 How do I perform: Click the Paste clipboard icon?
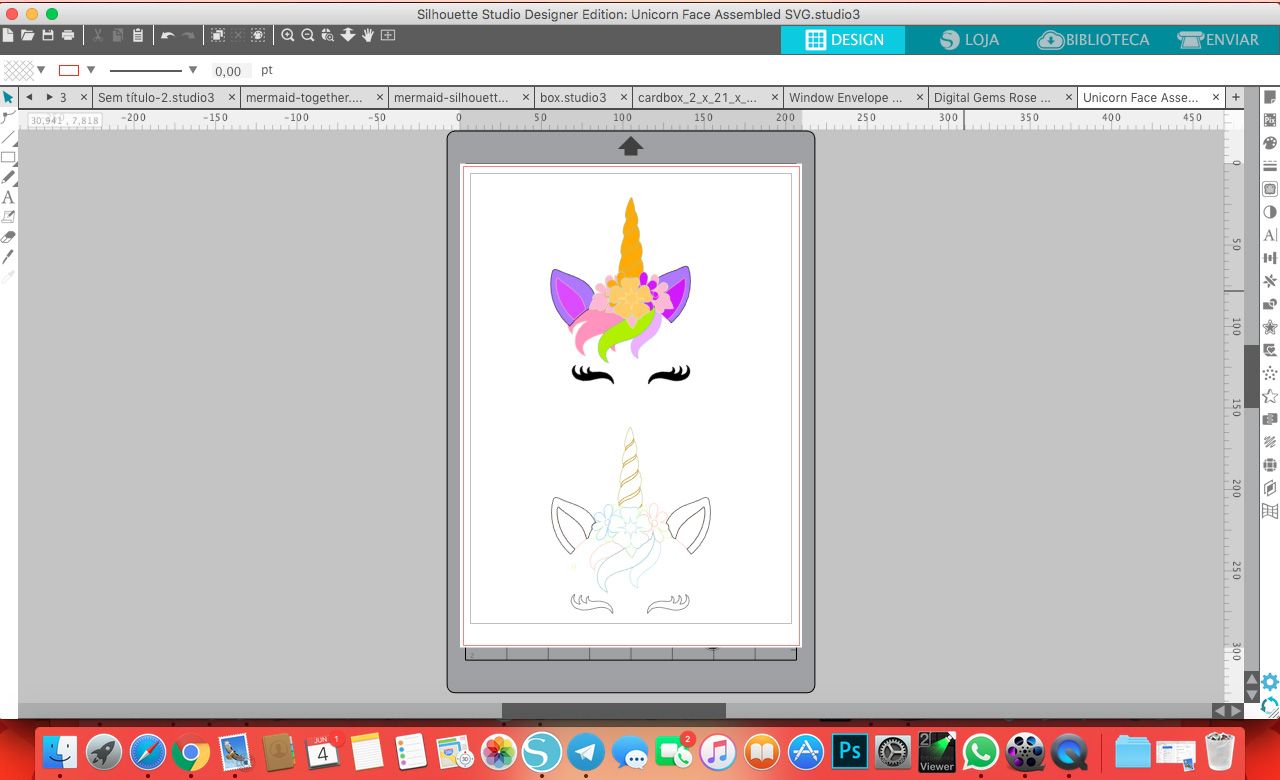pyautogui.click(x=138, y=35)
